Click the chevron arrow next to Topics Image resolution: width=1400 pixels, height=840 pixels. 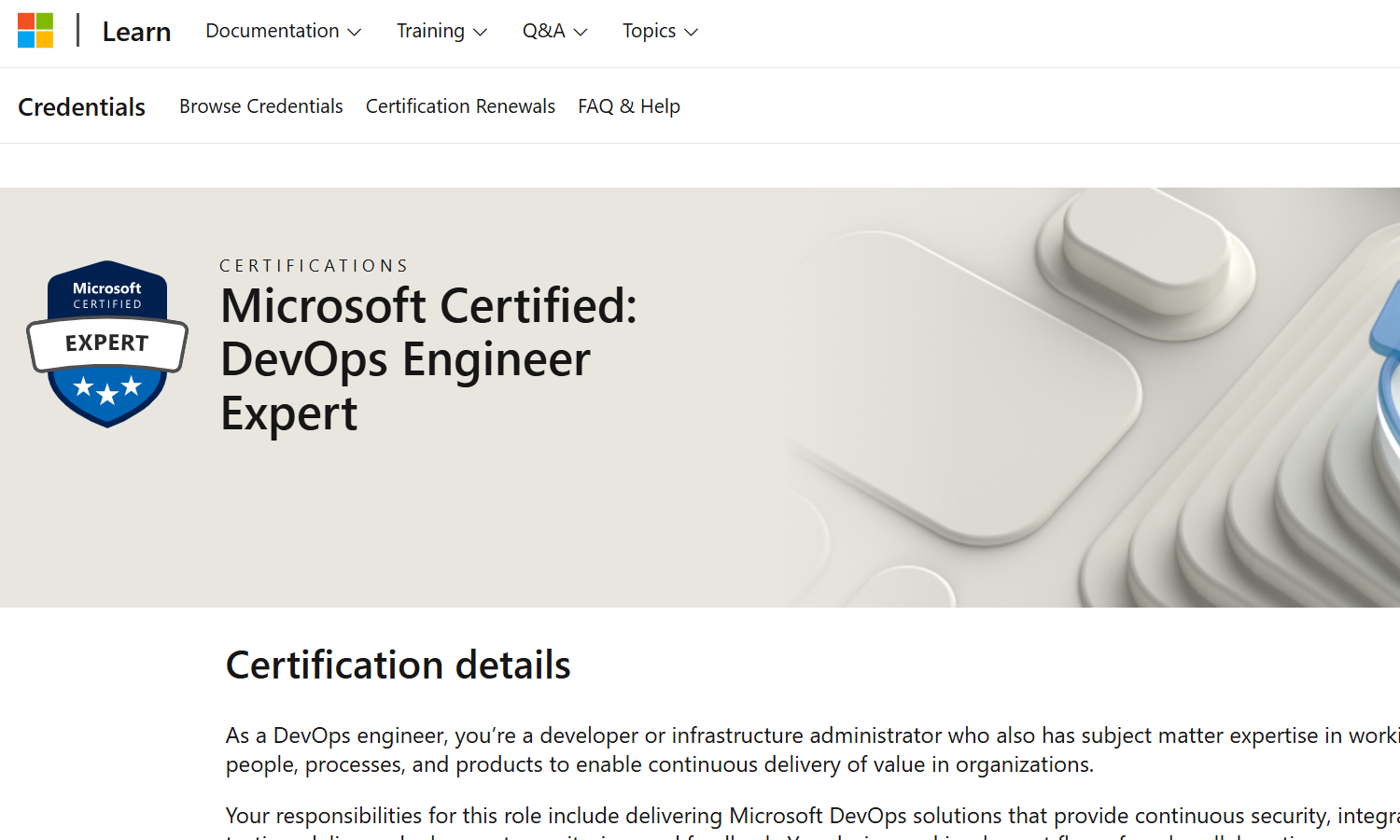[x=692, y=33]
